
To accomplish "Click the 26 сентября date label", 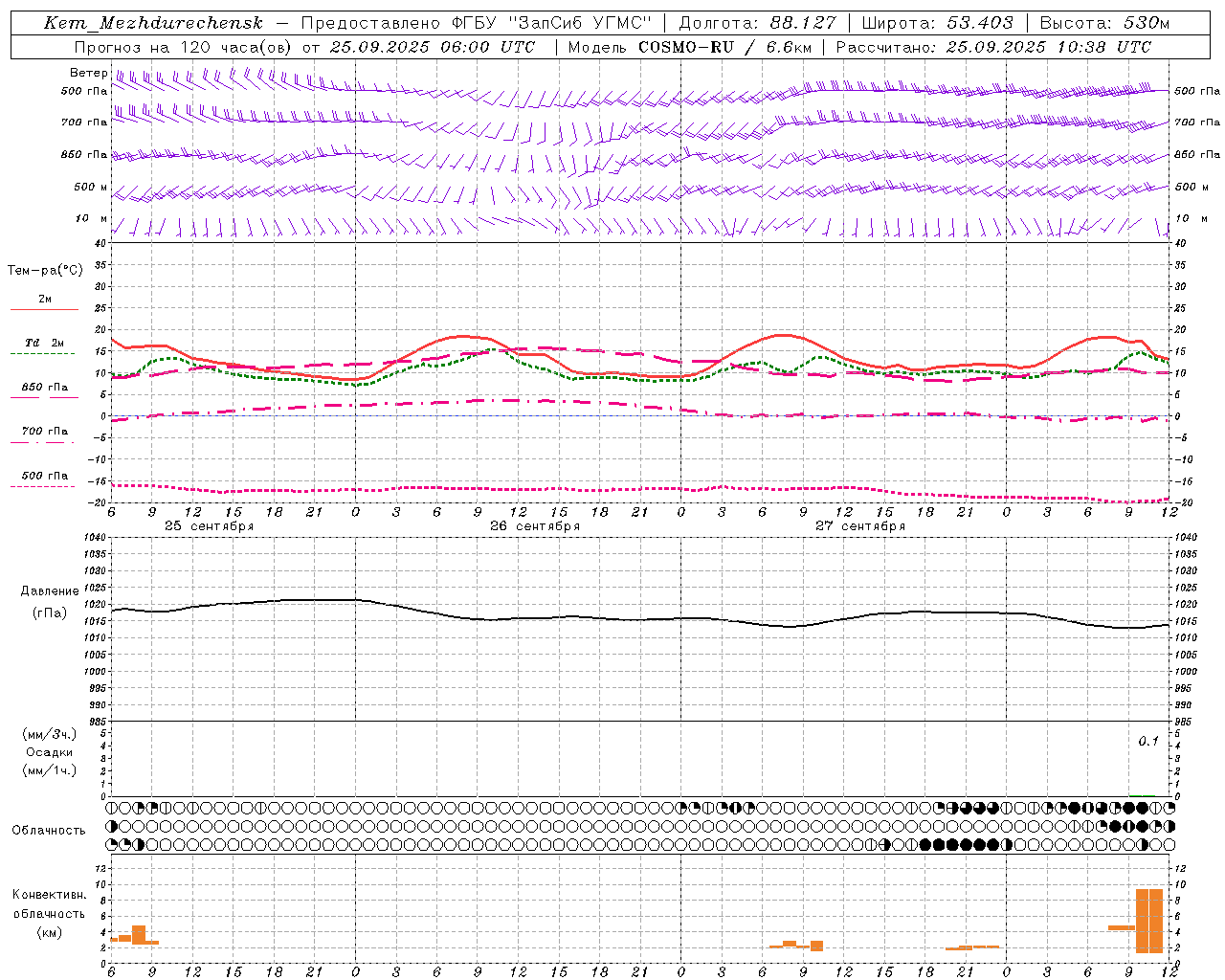I will pyautogui.click(x=535, y=526).
